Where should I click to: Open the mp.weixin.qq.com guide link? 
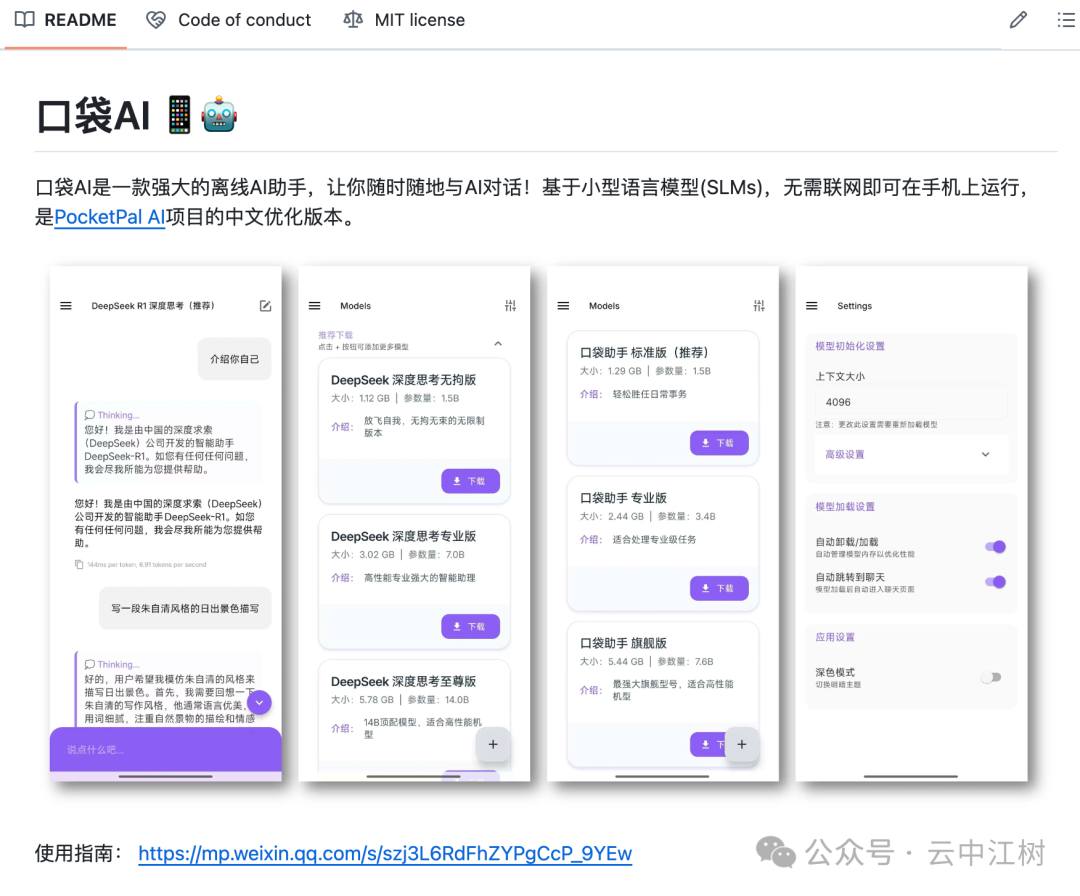click(x=385, y=853)
